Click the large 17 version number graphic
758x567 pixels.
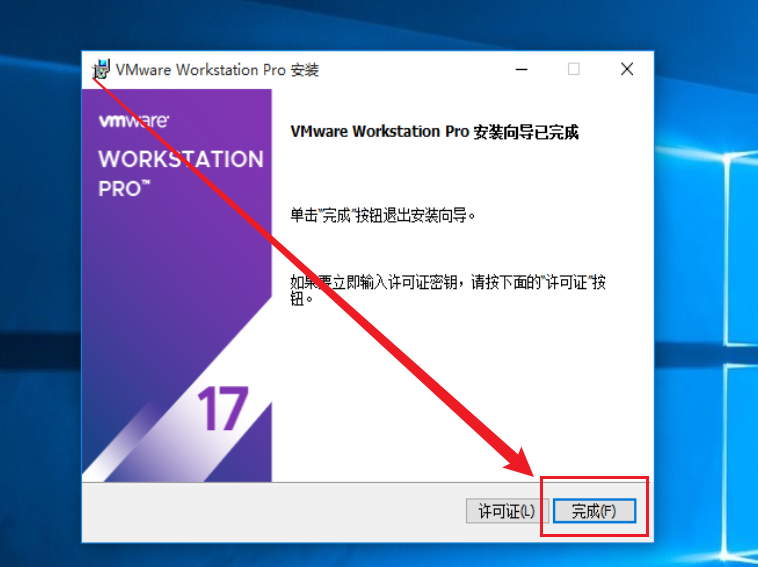pyautogui.click(x=223, y=408)
